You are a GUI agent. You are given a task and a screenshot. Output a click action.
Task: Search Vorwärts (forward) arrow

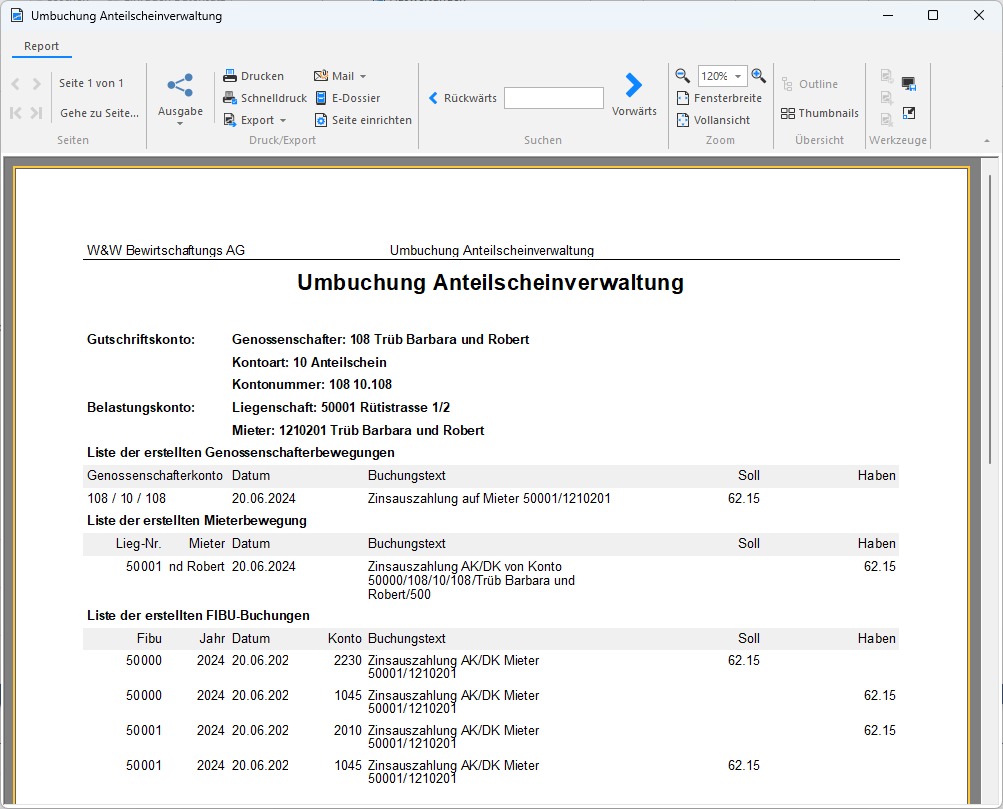pos(633,85)
